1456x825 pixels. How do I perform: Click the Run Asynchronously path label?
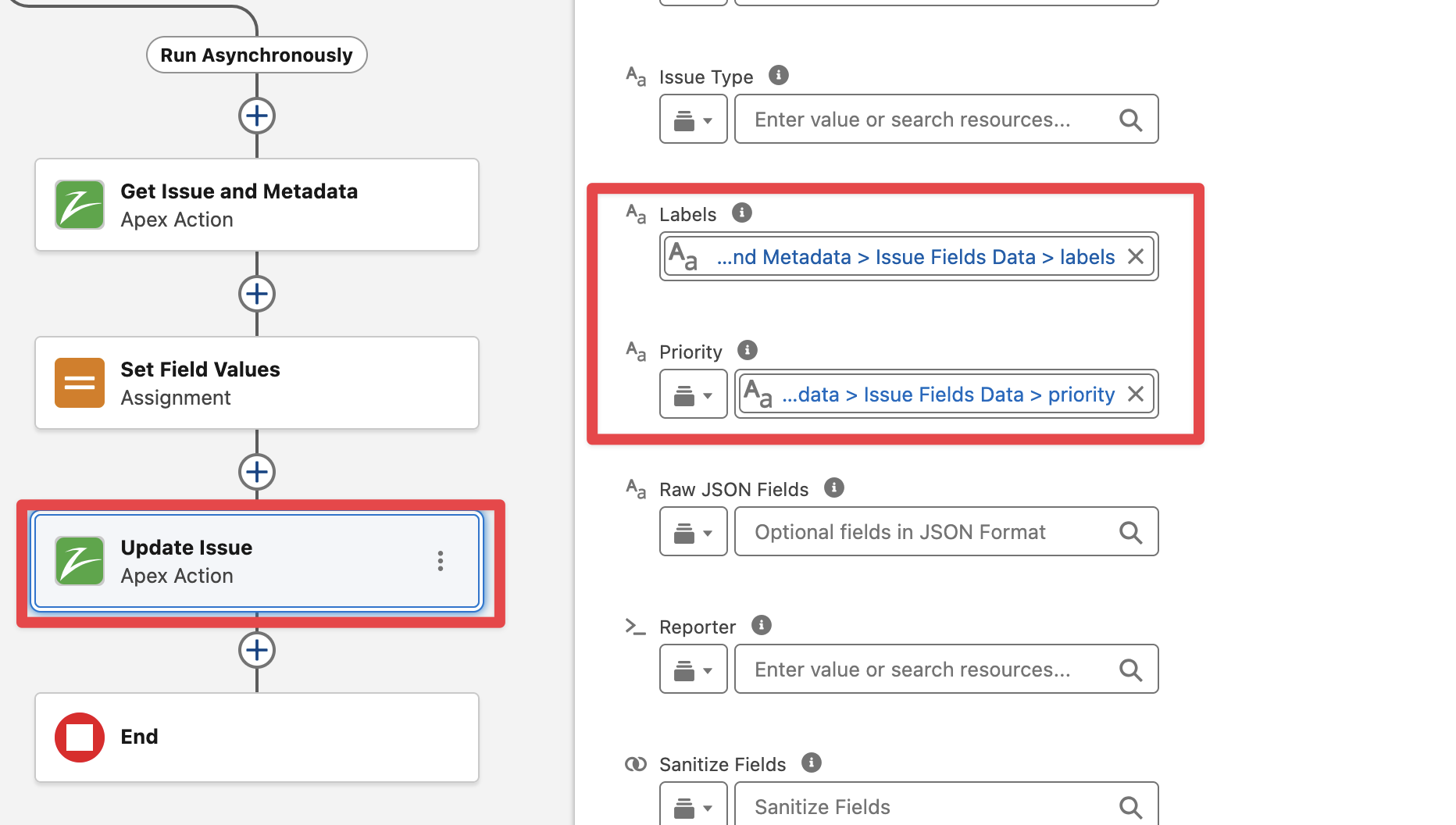pyautogui.click(x=256, y=55)
